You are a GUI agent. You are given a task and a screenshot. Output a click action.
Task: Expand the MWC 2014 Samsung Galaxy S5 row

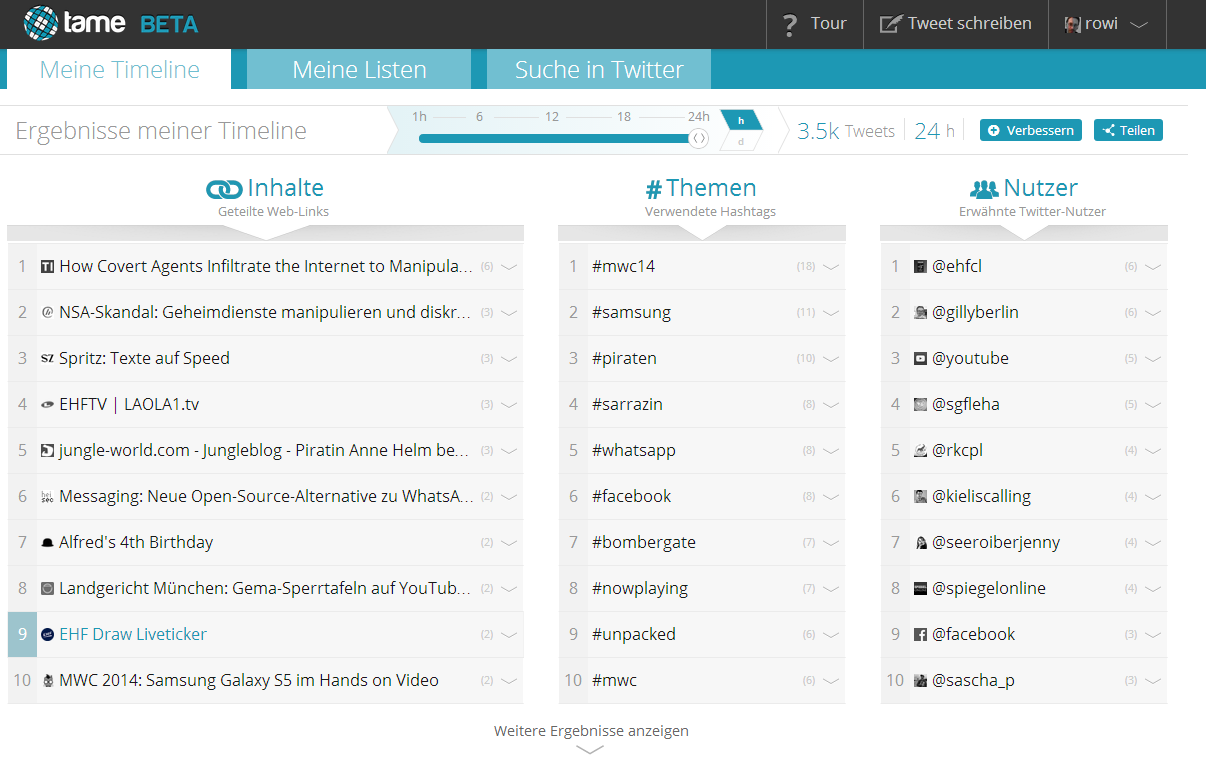coord(509,681)
